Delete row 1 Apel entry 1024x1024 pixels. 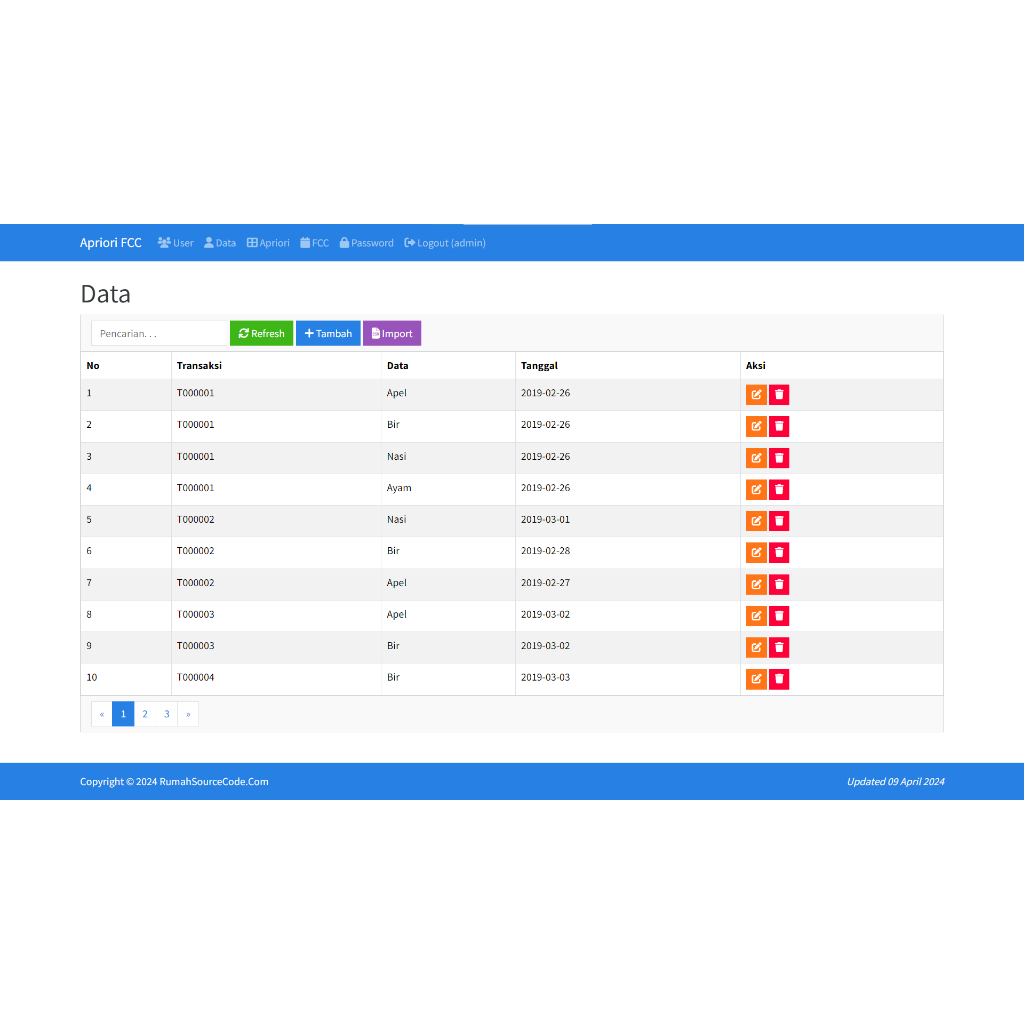(x=778, y=394)
